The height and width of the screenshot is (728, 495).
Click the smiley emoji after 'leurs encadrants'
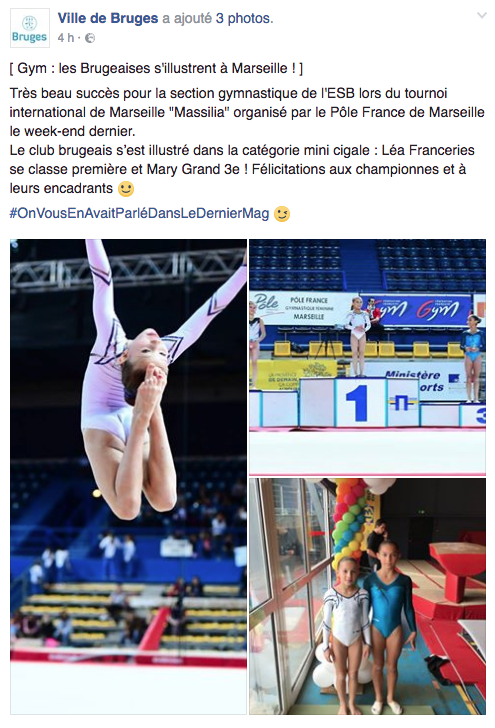click(126, 188)
